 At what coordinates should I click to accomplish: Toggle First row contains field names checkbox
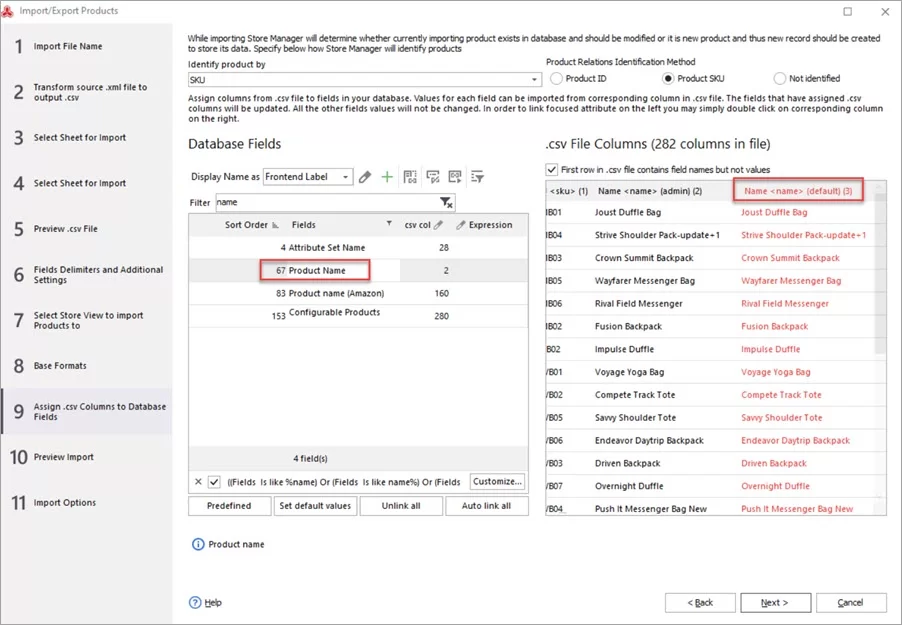(552, 170)
